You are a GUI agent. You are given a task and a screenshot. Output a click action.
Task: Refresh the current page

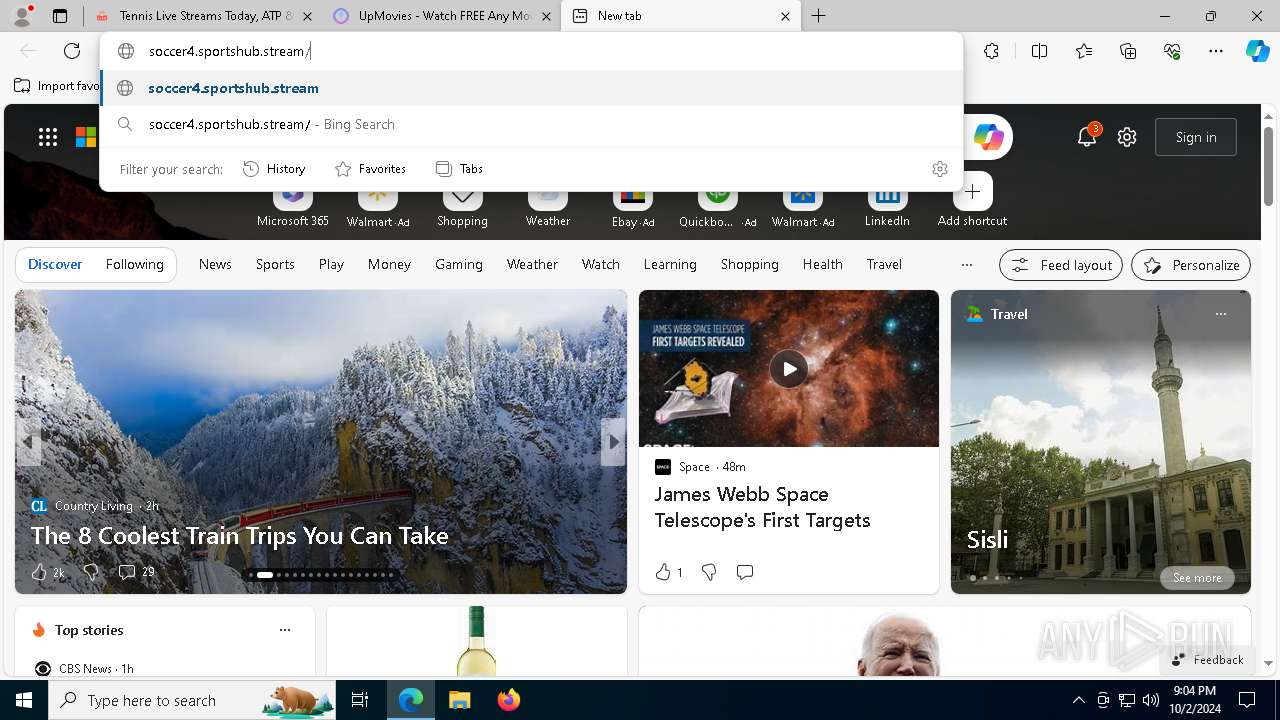(x=72, y=51)
